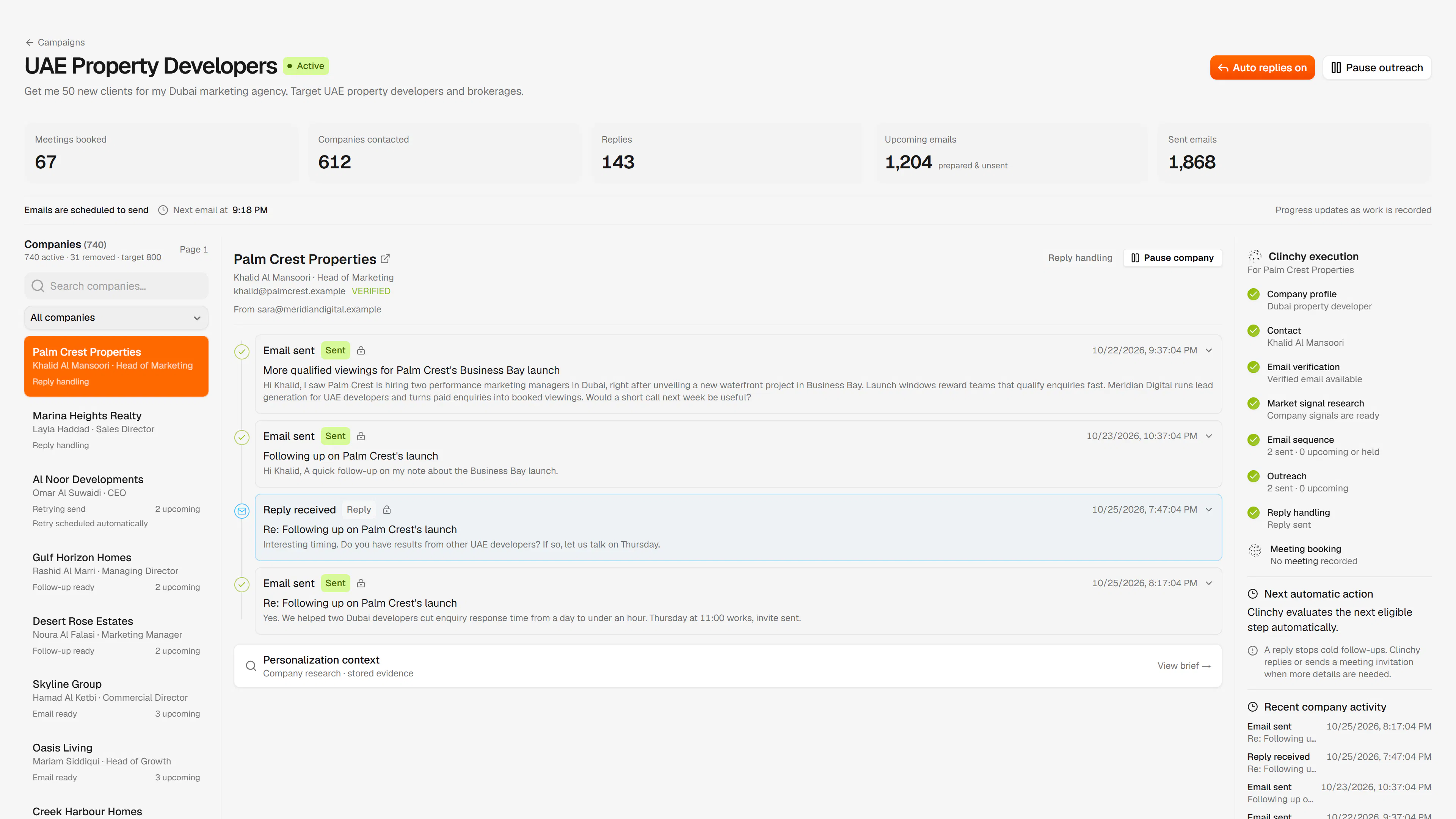Toggle the Auto replies on button
This screenshot has height=819, width=1456.
pos(1261,68)
